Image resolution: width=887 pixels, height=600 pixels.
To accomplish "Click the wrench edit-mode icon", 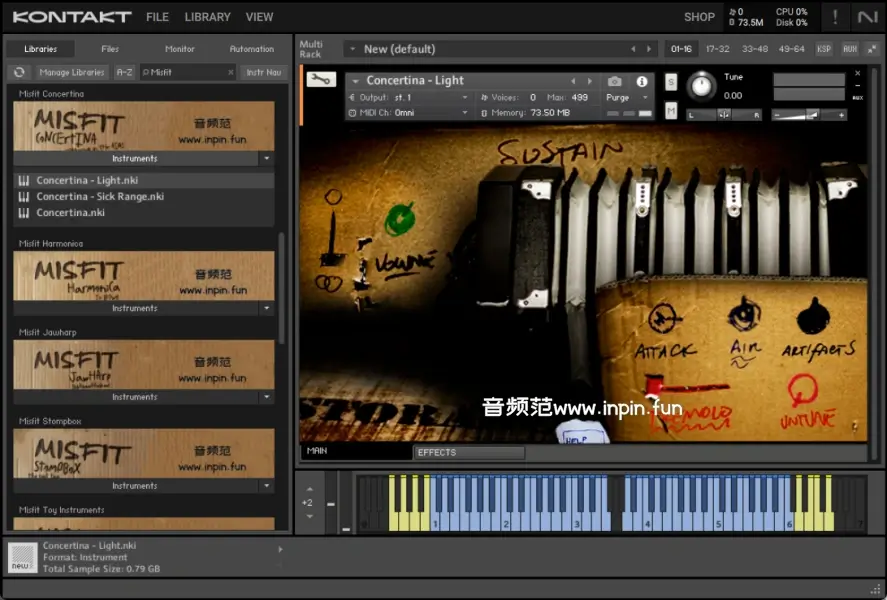I will click(321, 80).
